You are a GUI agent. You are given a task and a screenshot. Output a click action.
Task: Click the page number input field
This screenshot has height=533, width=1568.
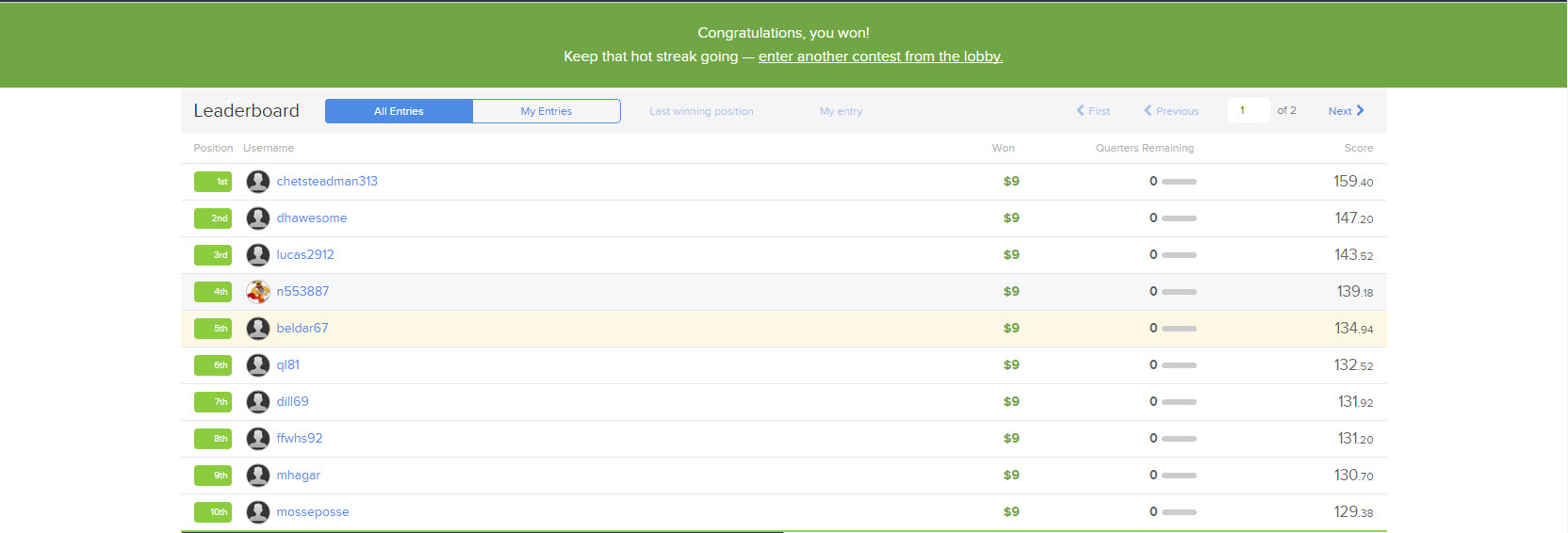(1249, 111)
